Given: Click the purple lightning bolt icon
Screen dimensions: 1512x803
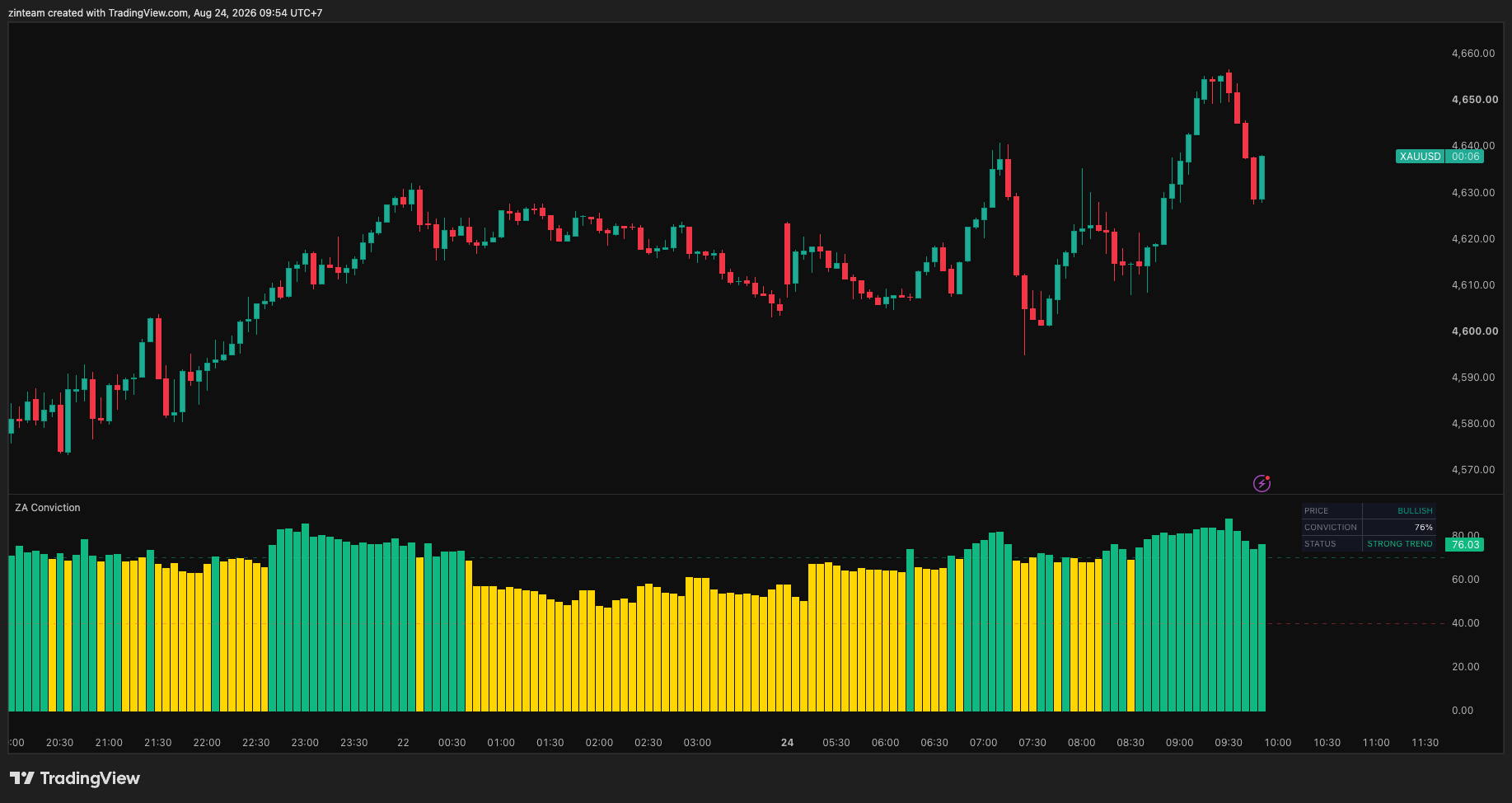Looking at the screenshot, I should pos(1262,483).
